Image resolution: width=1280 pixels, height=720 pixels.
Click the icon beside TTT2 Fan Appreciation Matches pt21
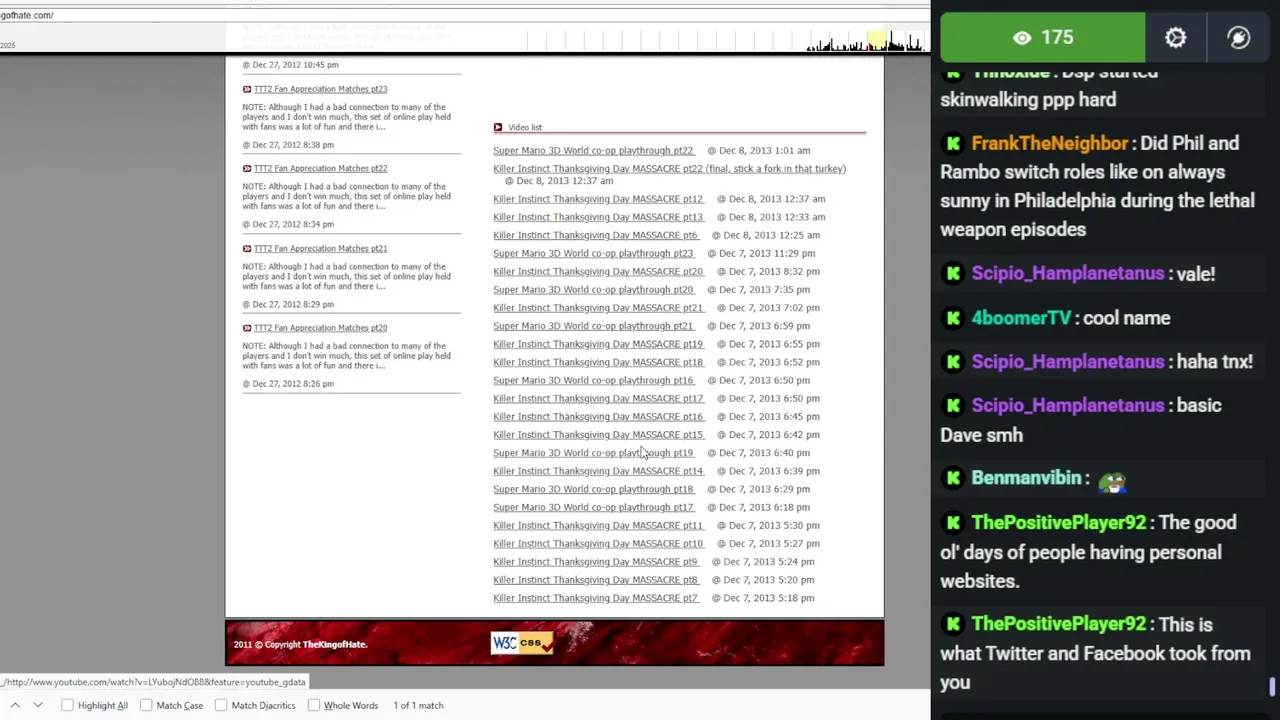pyautogui.click(x=247, y=248)
